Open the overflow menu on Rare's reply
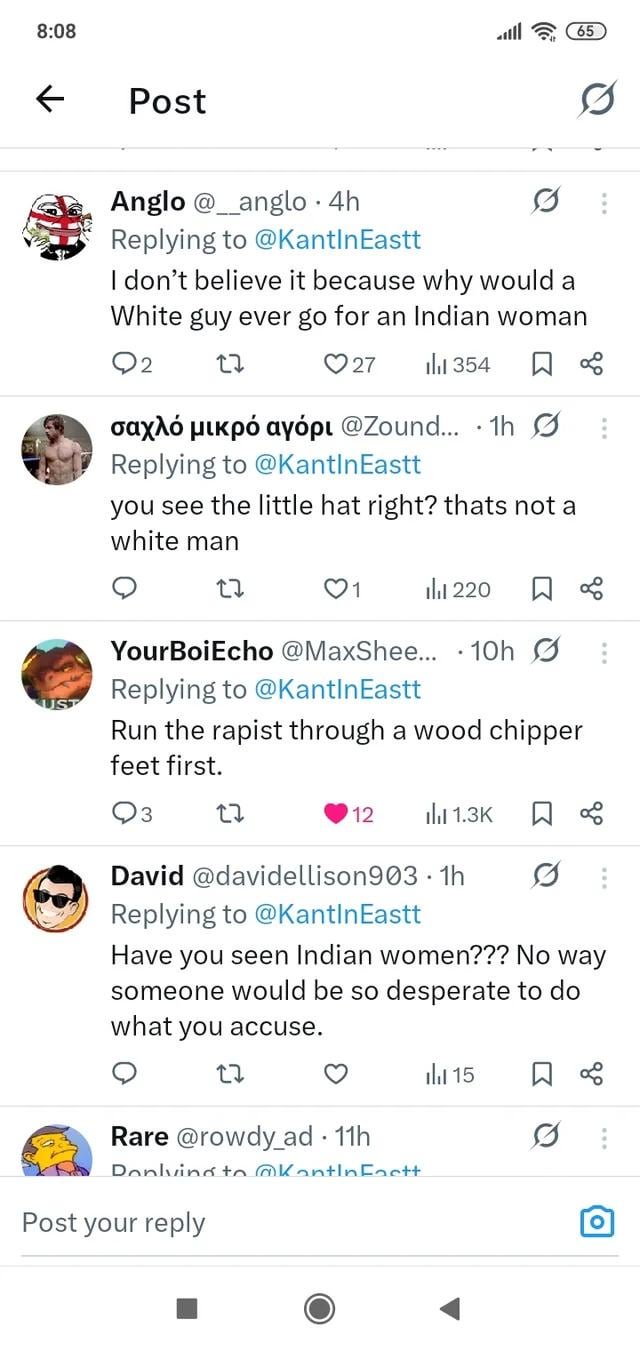 (x=604, y=1138)
